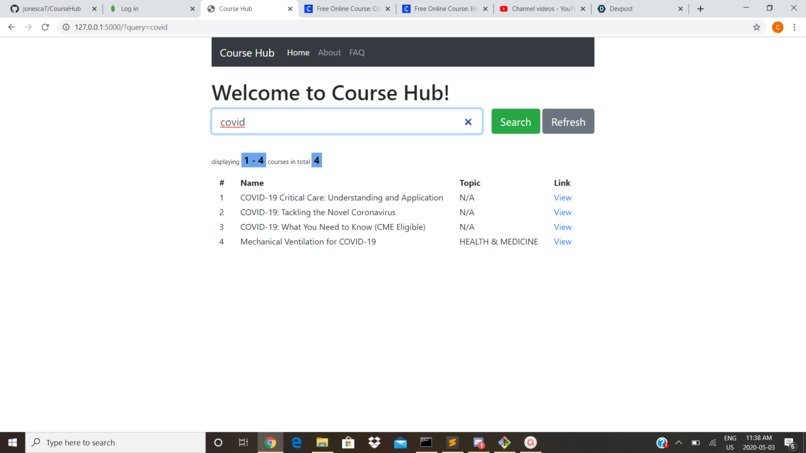Click the HEALTH & MEDICINE topic cell

[499, 242]
